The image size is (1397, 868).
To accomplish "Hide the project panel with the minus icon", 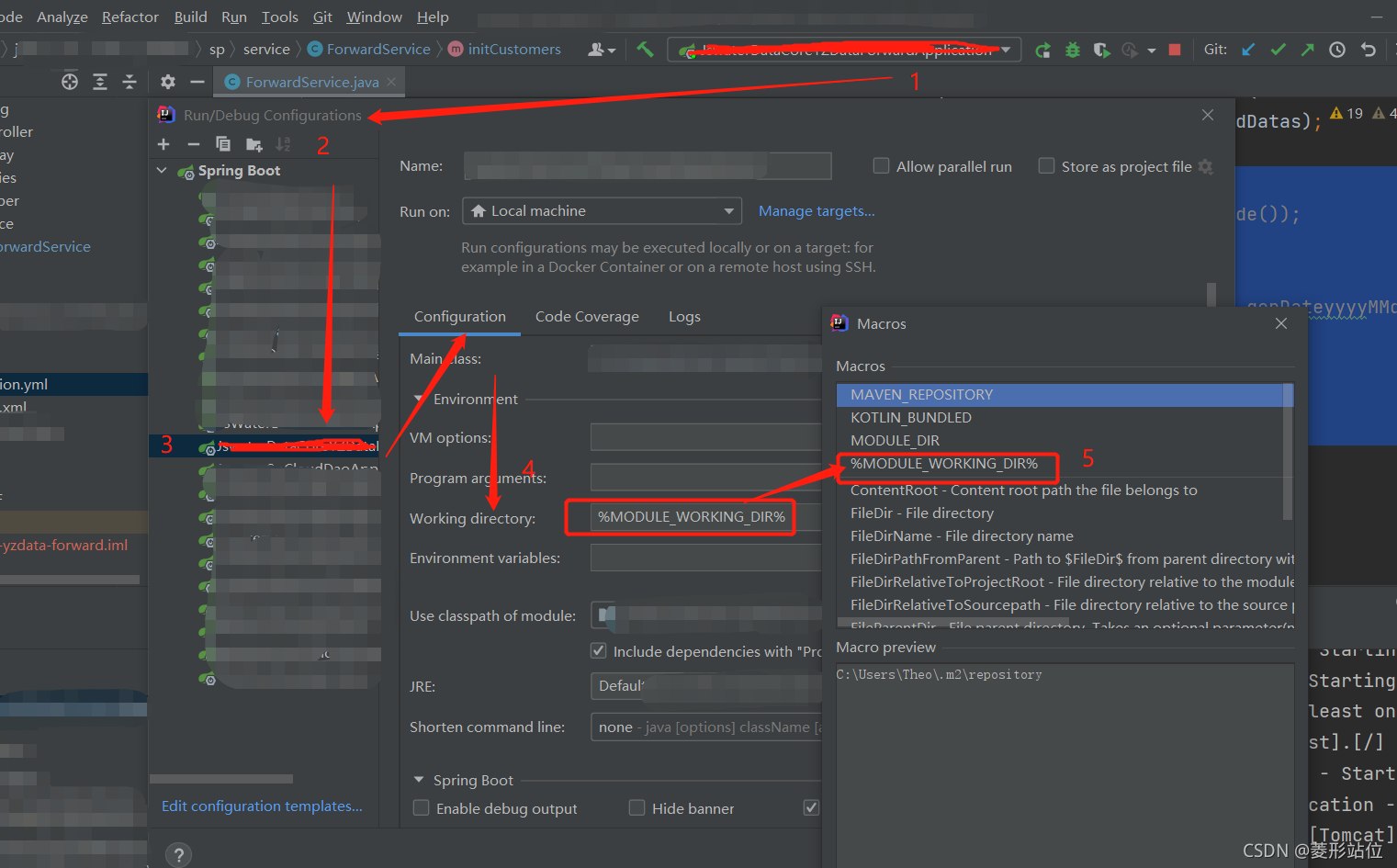I will (197, 82).
